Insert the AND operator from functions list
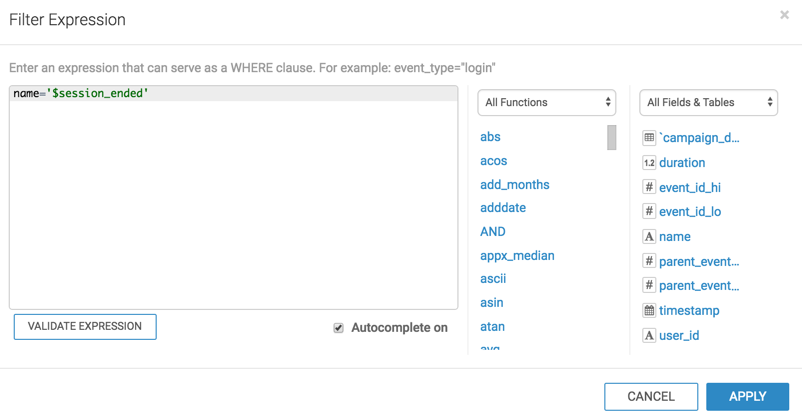This screenshot has height=420, width=802. coord(493,231)
